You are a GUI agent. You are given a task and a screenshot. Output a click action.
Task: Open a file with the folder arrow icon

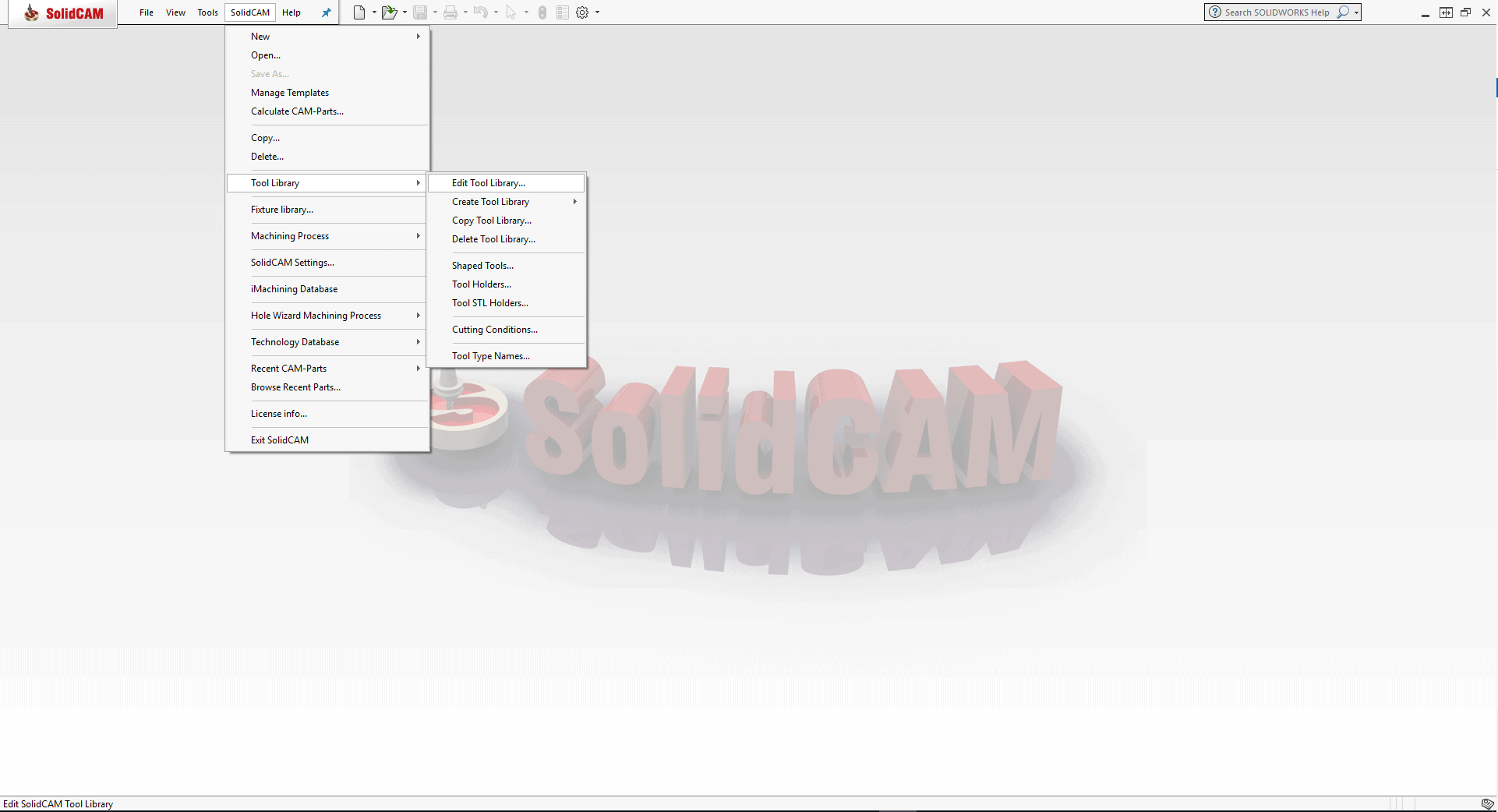(389, 12)
